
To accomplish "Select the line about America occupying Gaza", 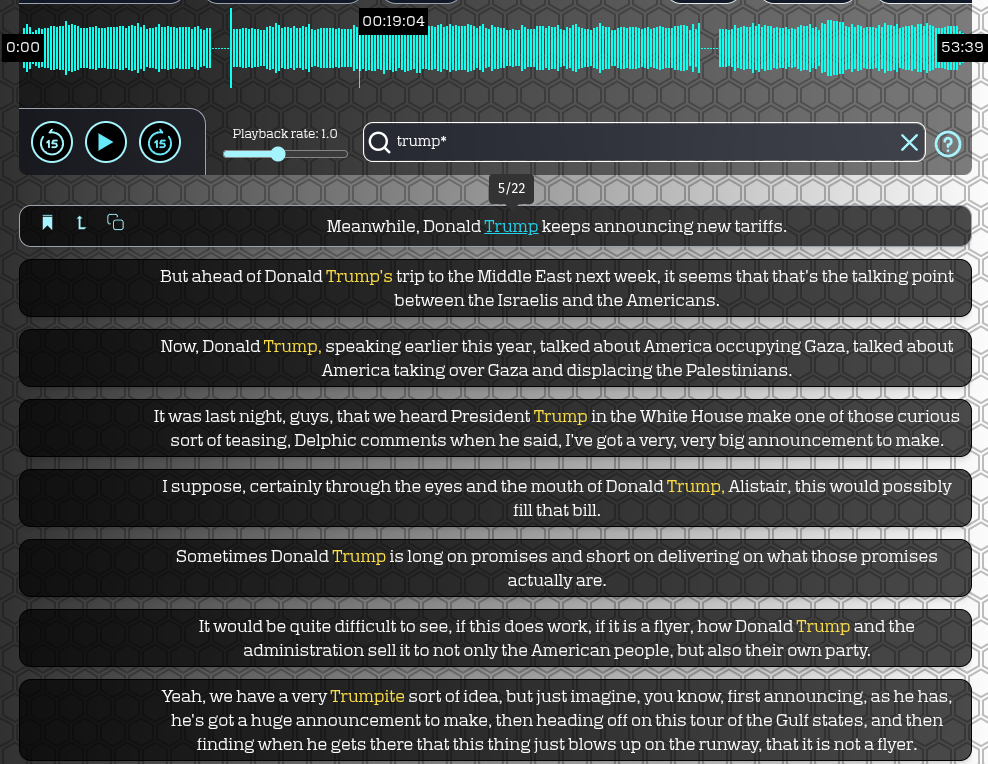I will (x=495, y=358).
